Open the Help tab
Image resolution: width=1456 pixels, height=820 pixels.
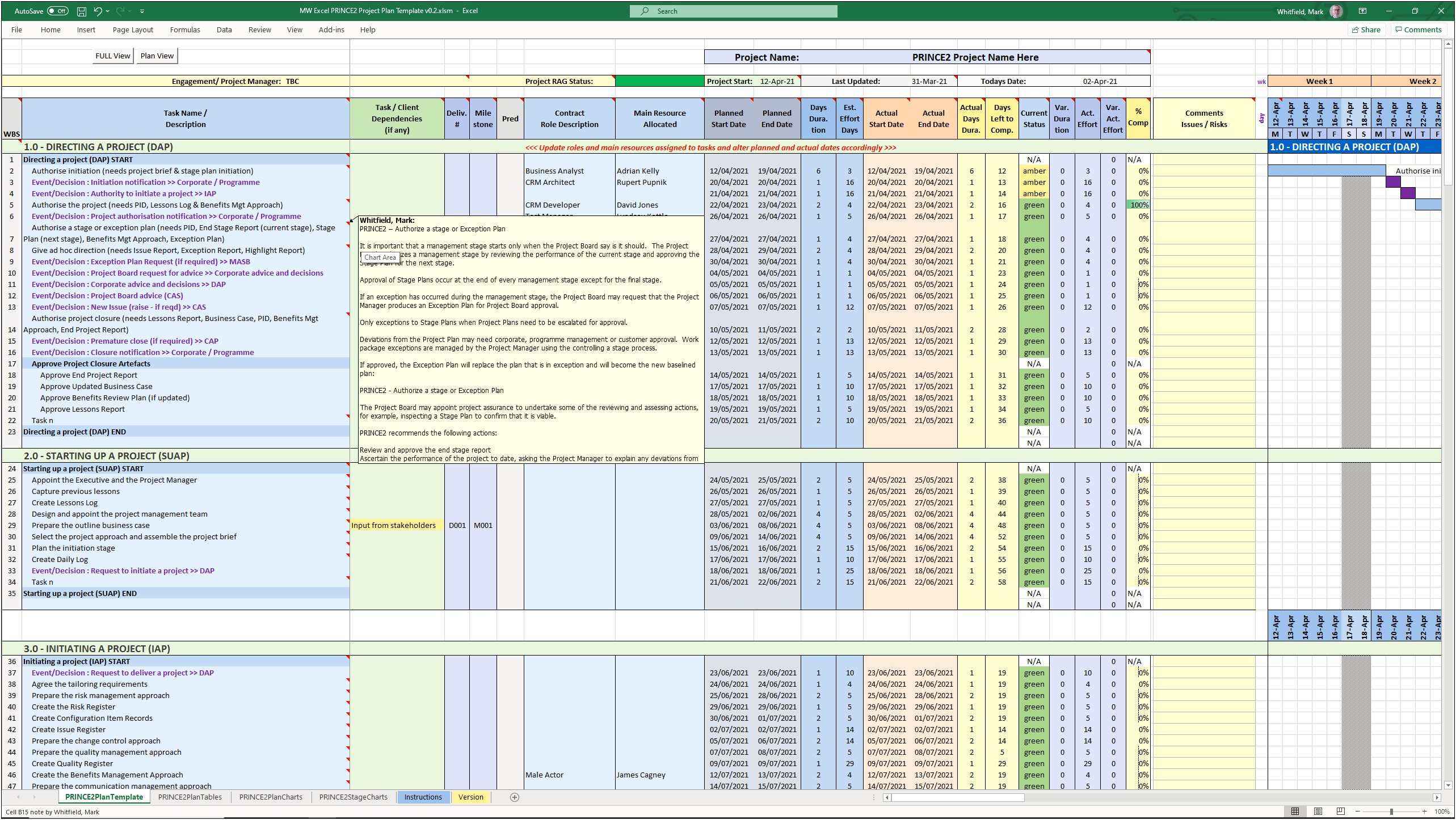[368, 29]
